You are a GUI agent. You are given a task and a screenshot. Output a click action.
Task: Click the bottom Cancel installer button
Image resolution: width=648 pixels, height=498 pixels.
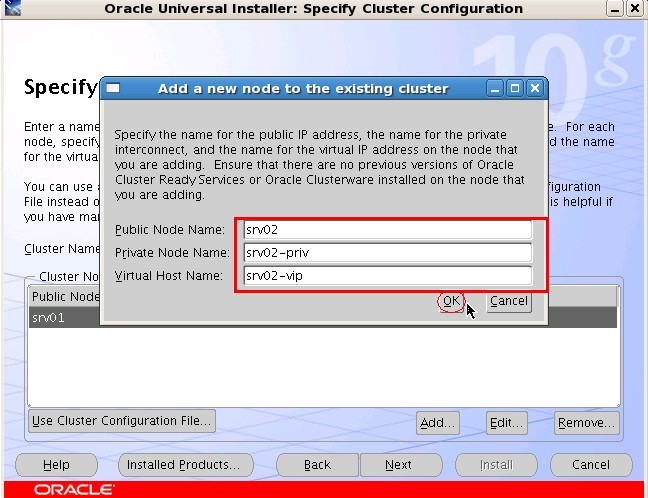(x=591, y=465)
